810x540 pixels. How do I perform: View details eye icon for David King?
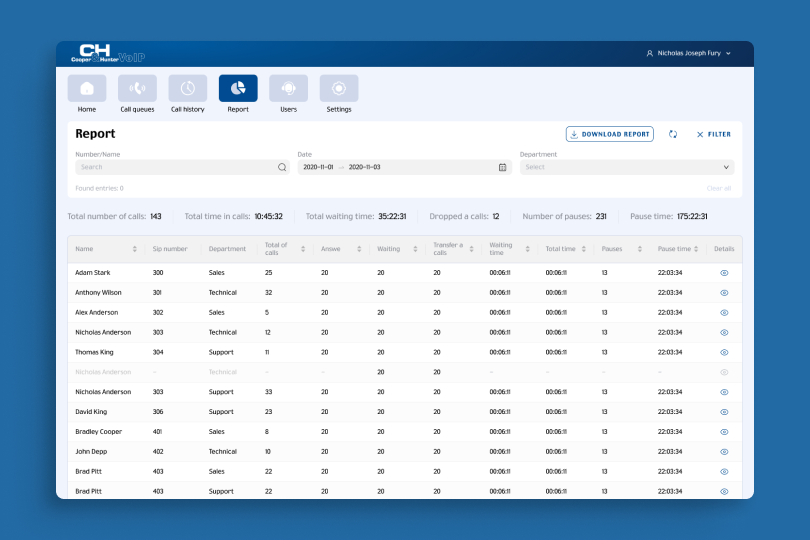tap(724, 412)
